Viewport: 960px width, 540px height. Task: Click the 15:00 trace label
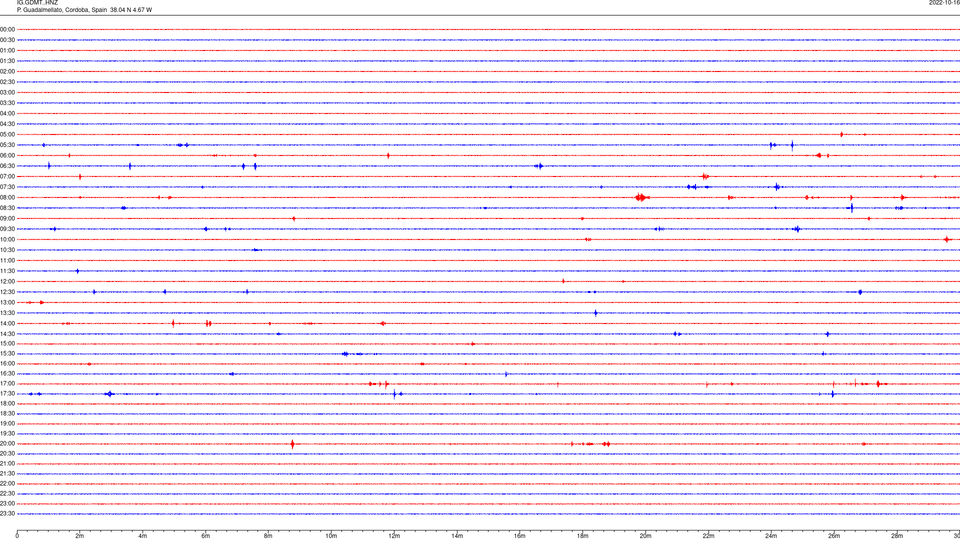(7, 343)
